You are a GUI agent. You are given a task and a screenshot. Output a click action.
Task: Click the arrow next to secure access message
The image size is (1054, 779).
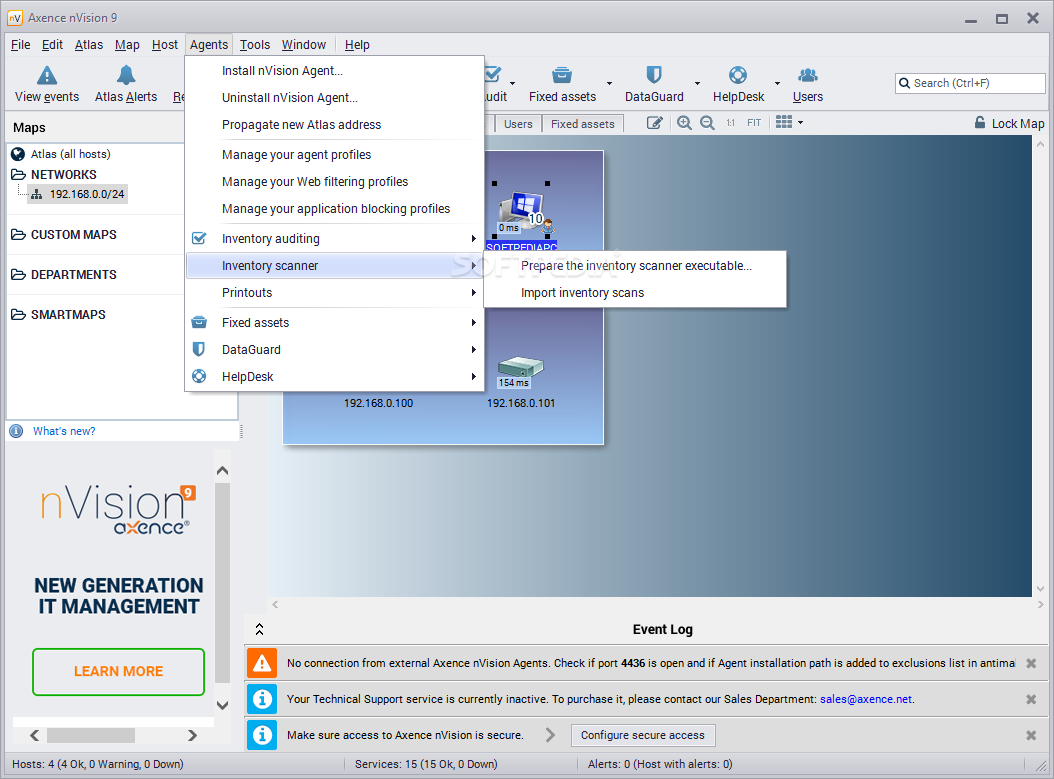550,735
